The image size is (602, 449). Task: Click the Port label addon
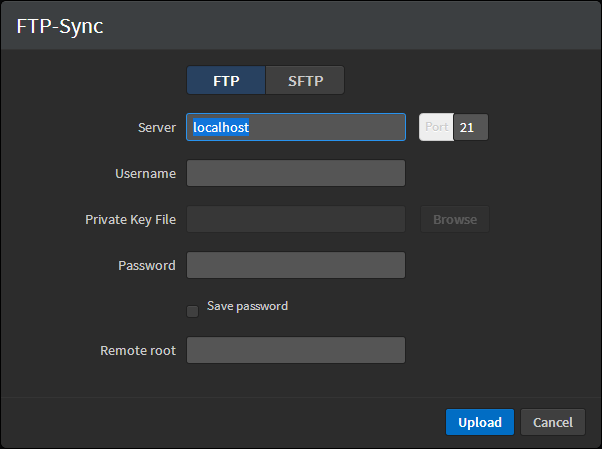436,128
